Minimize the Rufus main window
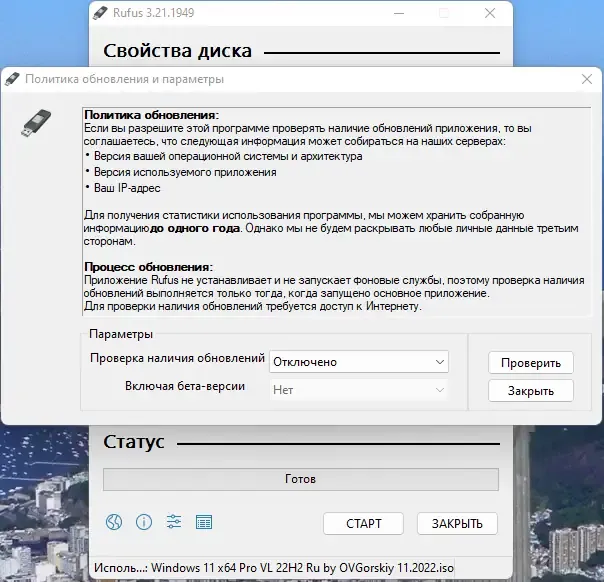Screen dimensions: 604x582 [x=399, y=13]
